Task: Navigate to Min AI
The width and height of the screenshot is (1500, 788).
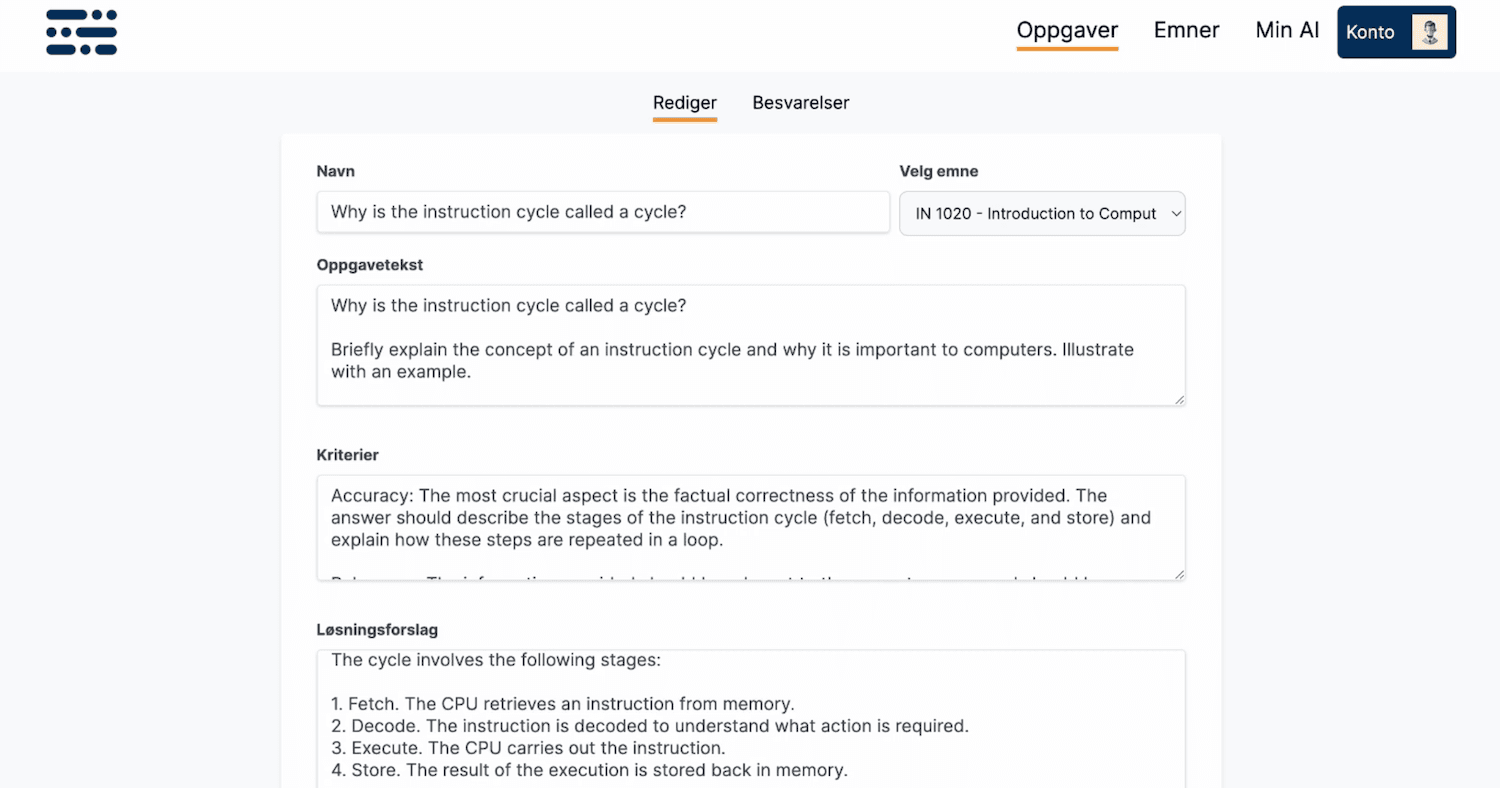Action: pyautogui.click(x=1287, y=30)
